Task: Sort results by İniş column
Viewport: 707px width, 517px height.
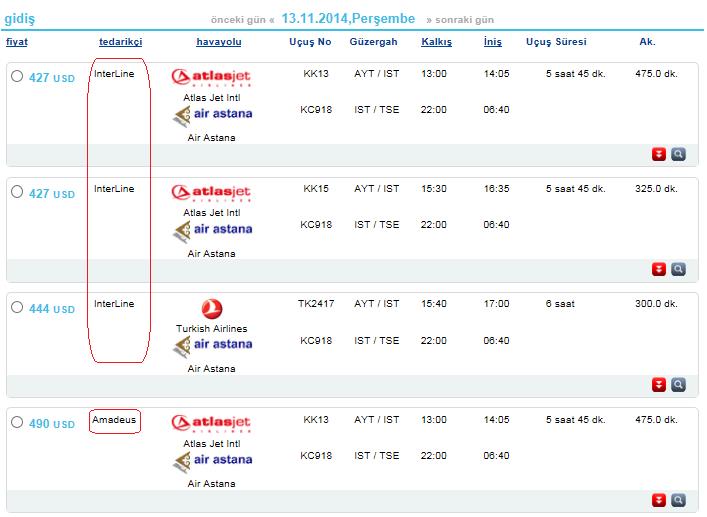Action: pos(492,41)
